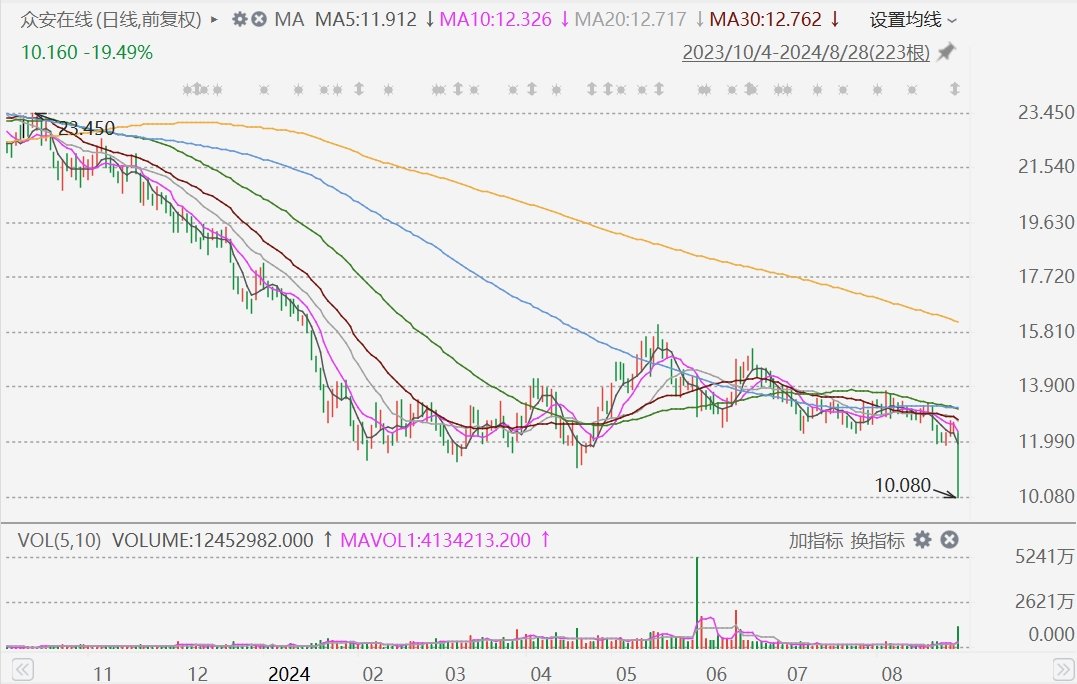Jump chart forward with right double-arrow
Image resolution: width=1077 pixels, height=684 pixels.
(1064, 670)
